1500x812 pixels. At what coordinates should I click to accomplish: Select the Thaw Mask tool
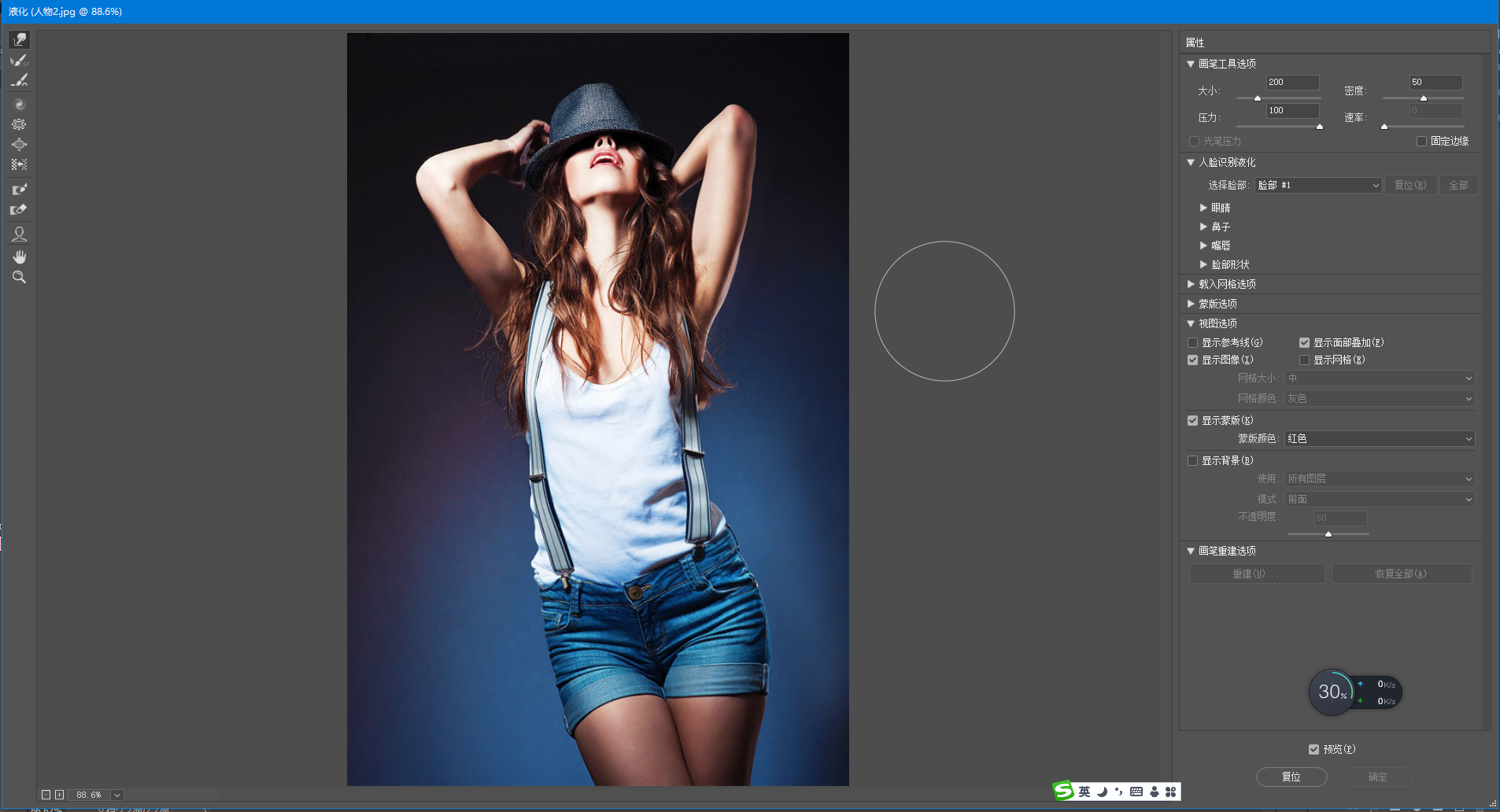click(x=19, y=209)
